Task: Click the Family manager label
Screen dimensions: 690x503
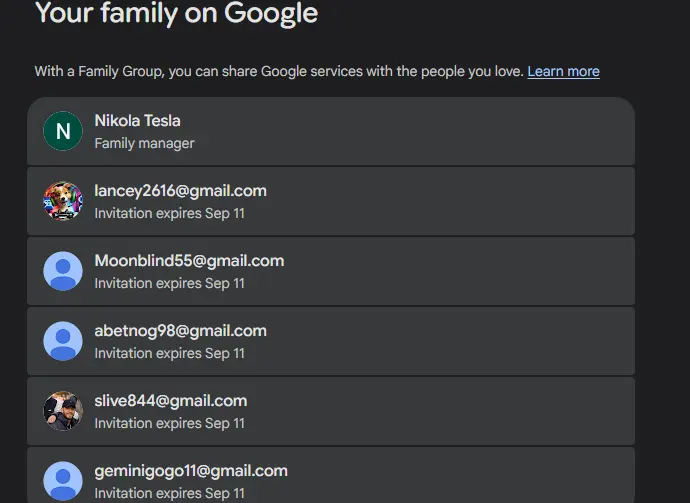Action: tap(144, 143)
